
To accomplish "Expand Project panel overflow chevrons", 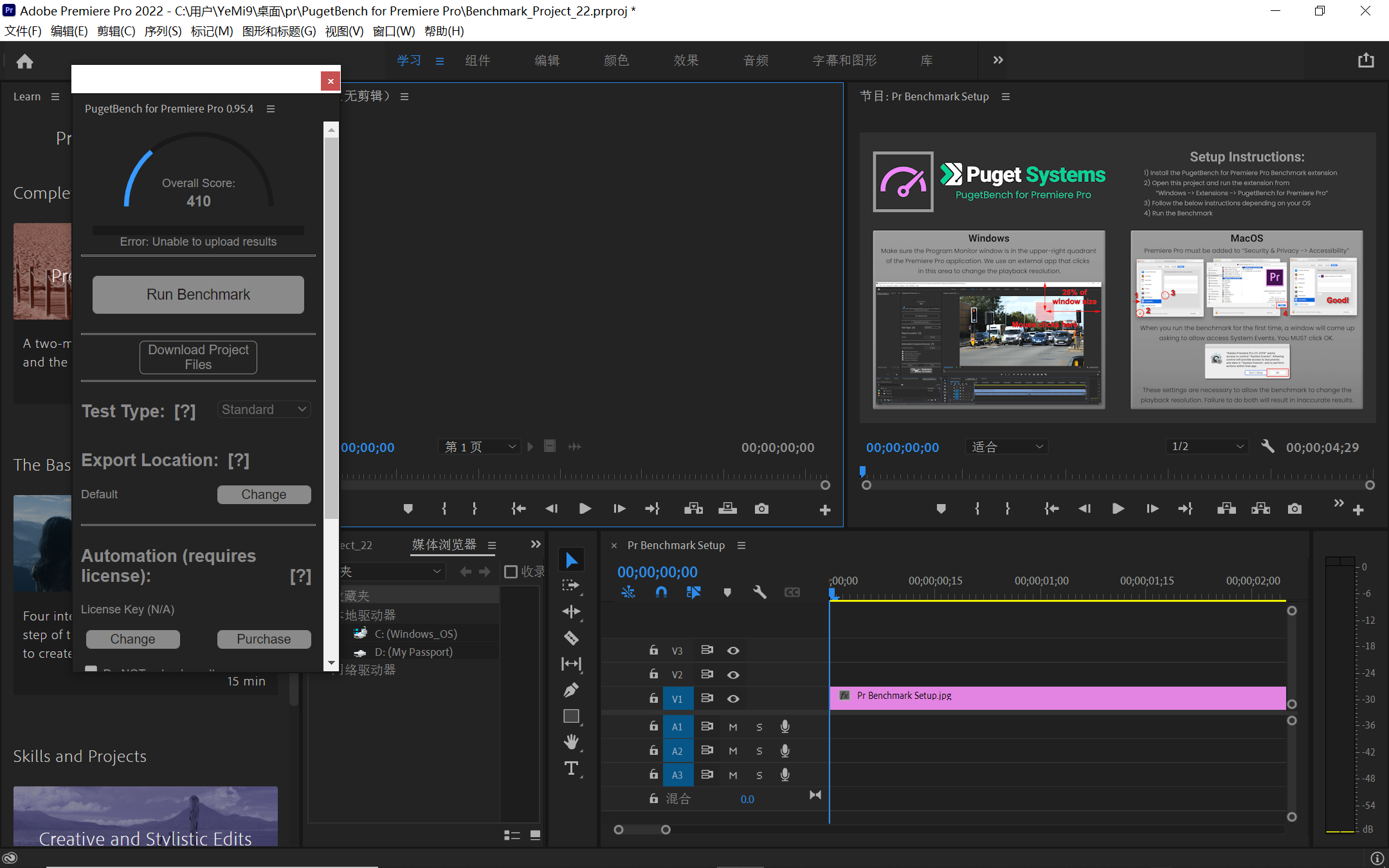I will point(536,545).
